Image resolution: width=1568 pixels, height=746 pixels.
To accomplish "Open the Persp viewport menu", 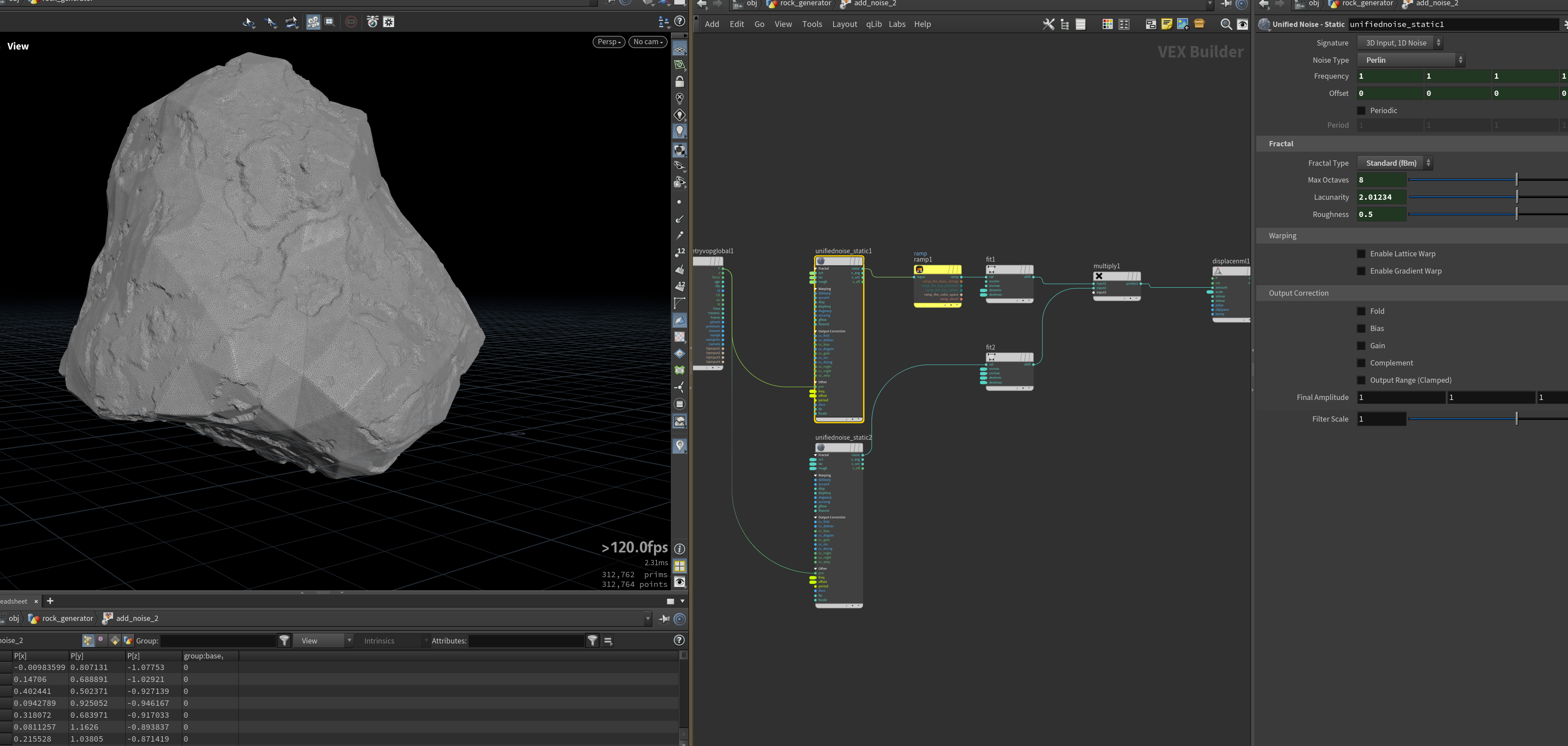I will click(609, 42).
